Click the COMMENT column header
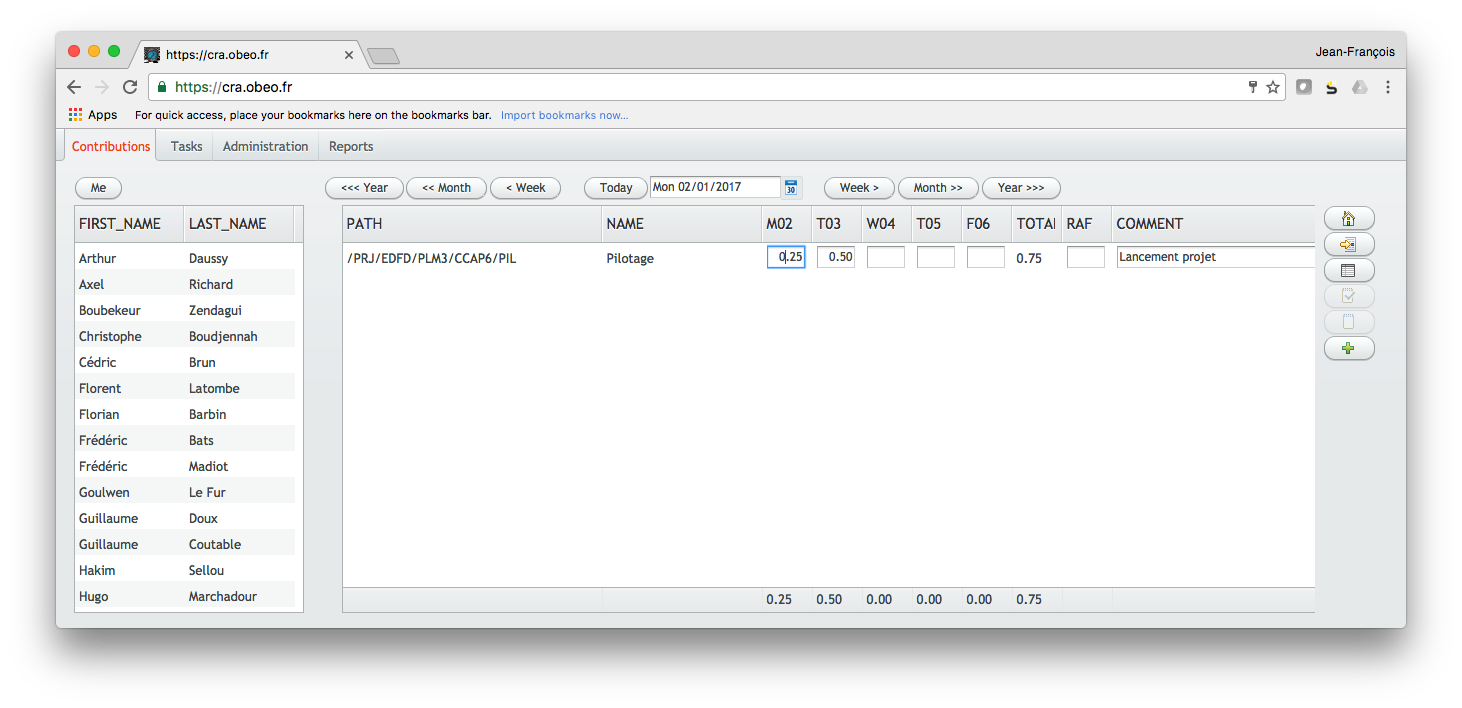 click(x=1213, y=224)
